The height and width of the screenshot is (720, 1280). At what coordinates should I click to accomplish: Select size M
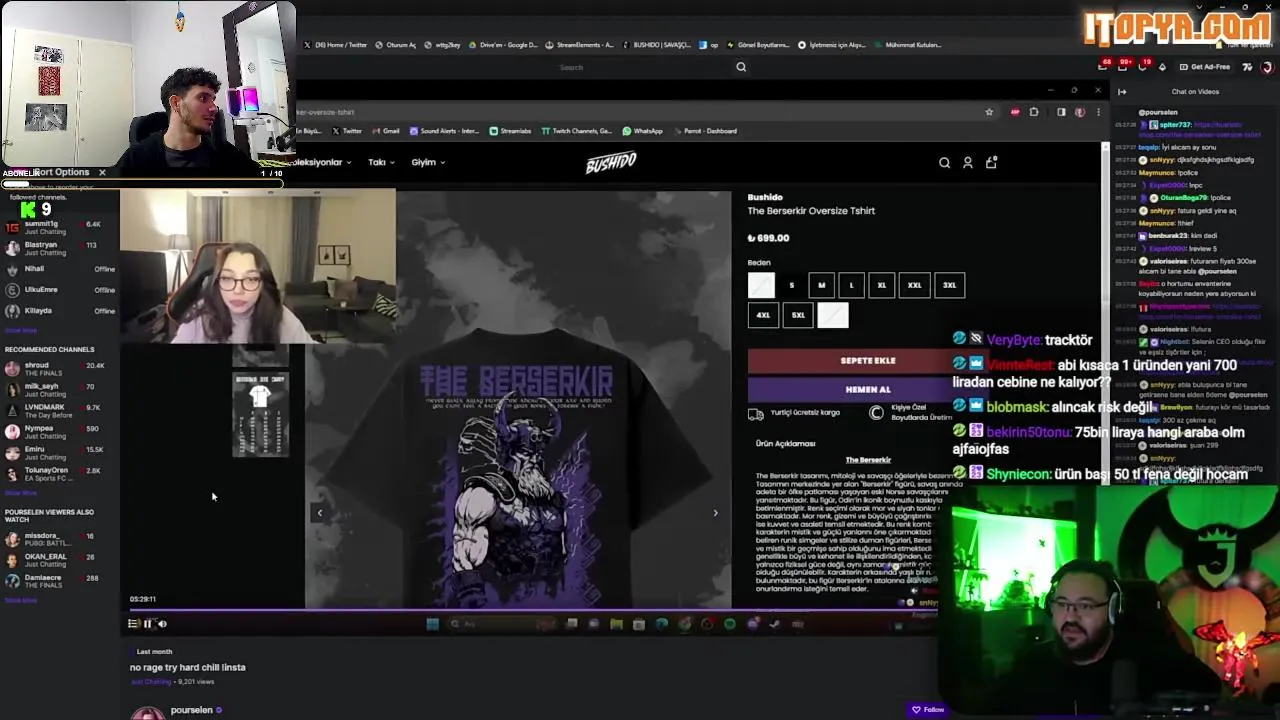pos(821,285)
